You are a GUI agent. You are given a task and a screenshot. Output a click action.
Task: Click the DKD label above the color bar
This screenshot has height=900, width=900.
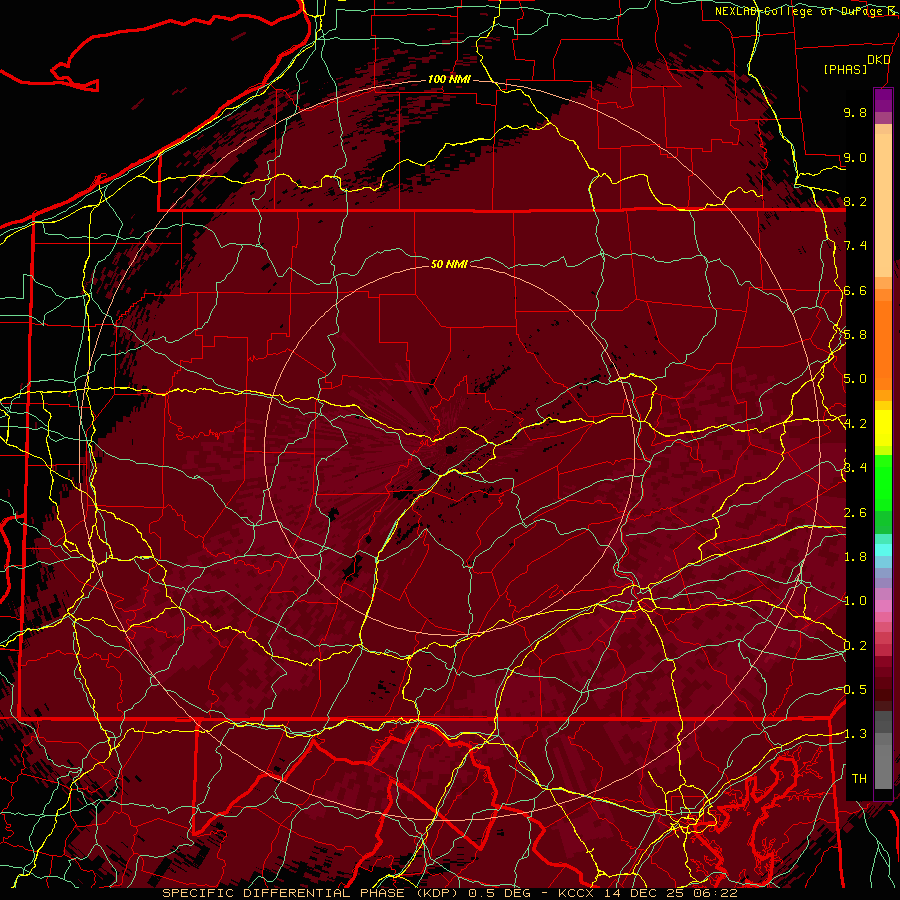879,60
